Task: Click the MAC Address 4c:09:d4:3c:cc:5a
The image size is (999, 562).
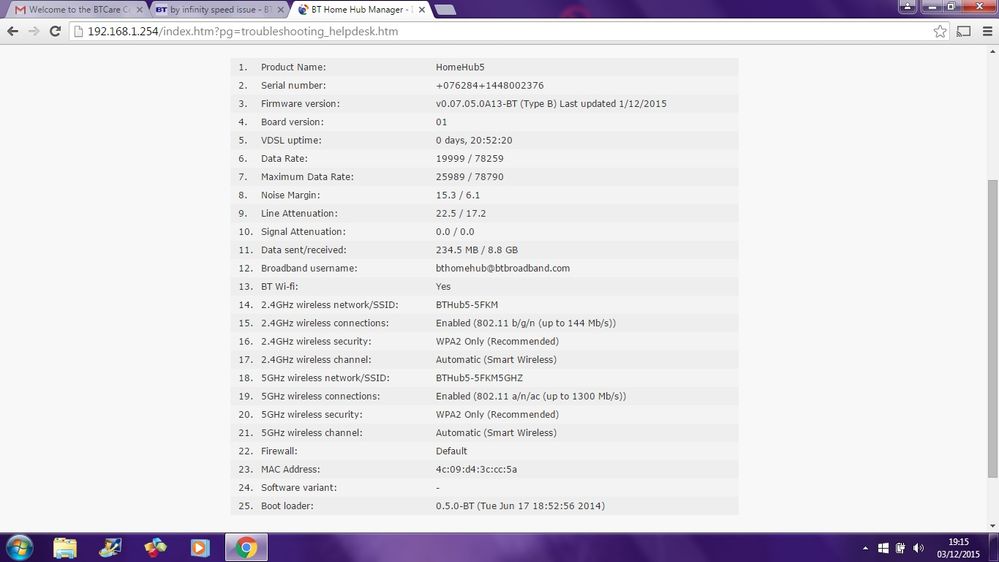Action: 476,470
